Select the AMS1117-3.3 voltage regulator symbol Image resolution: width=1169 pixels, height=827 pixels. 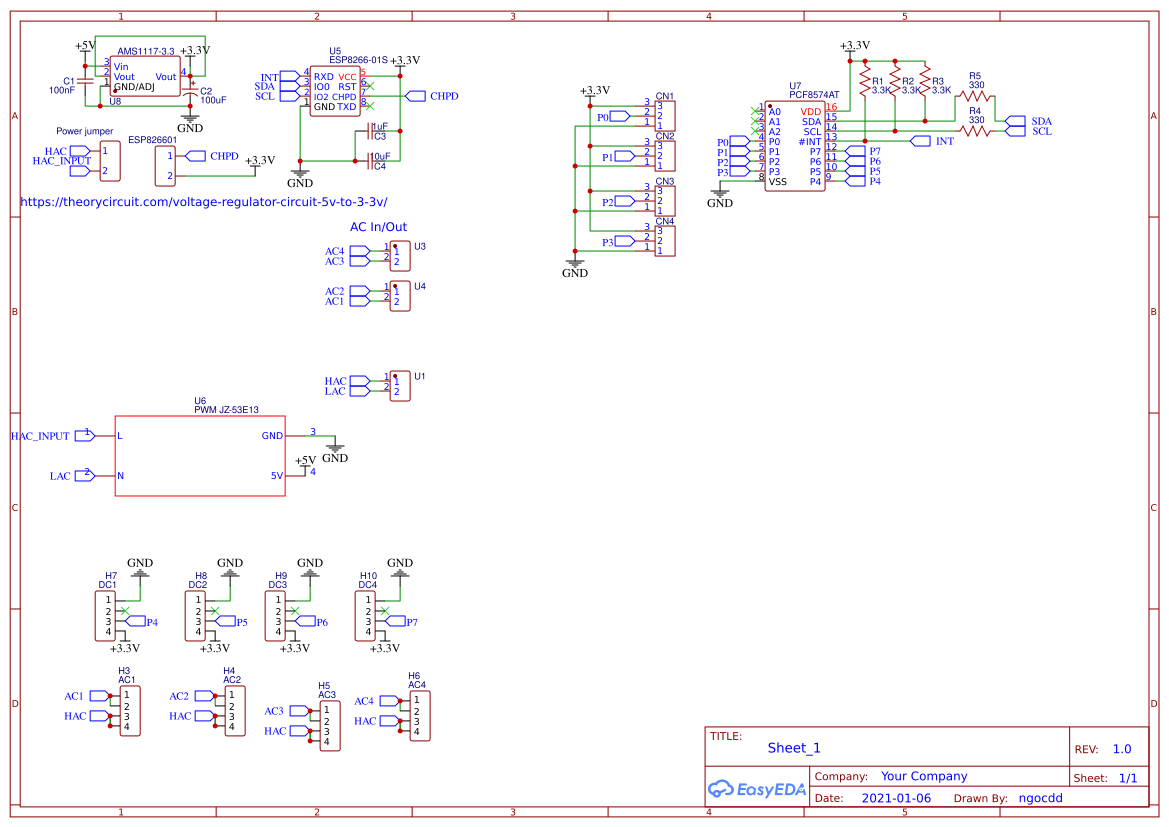coord(143,75)
